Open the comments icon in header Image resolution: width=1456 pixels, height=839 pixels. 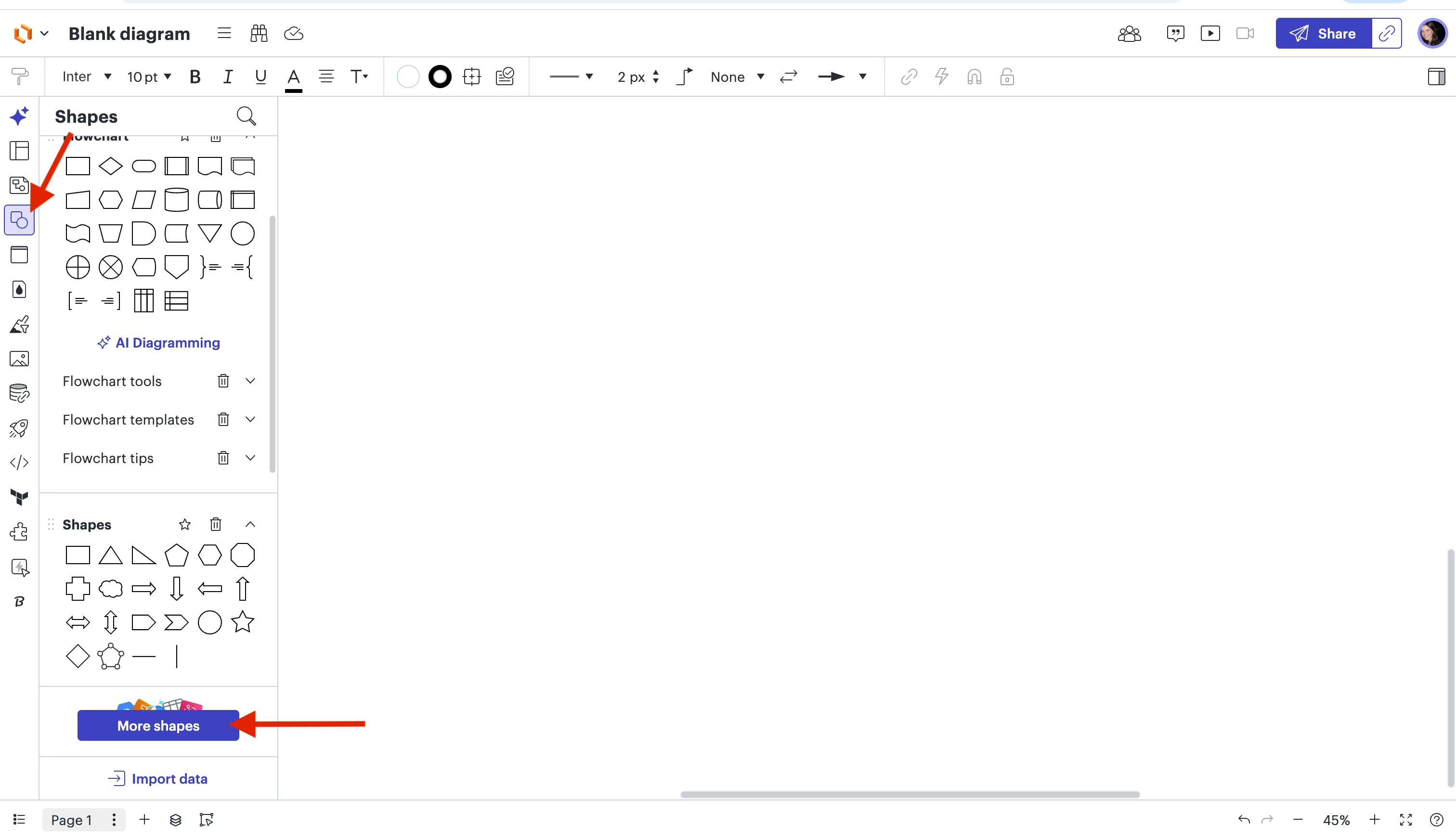point(1175,33)
